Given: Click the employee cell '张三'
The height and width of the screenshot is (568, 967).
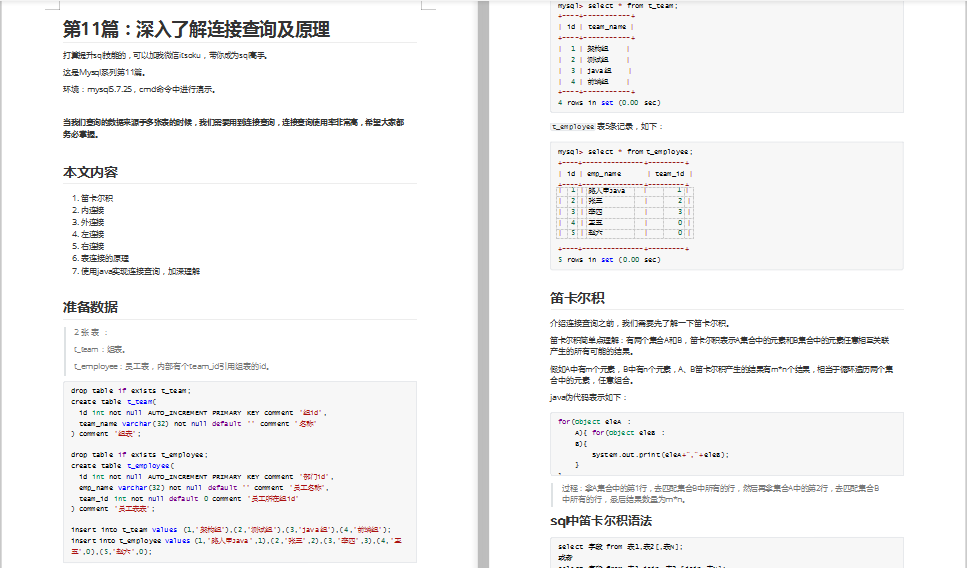Looking at the screenshot, I should click(x=595, y=201).
